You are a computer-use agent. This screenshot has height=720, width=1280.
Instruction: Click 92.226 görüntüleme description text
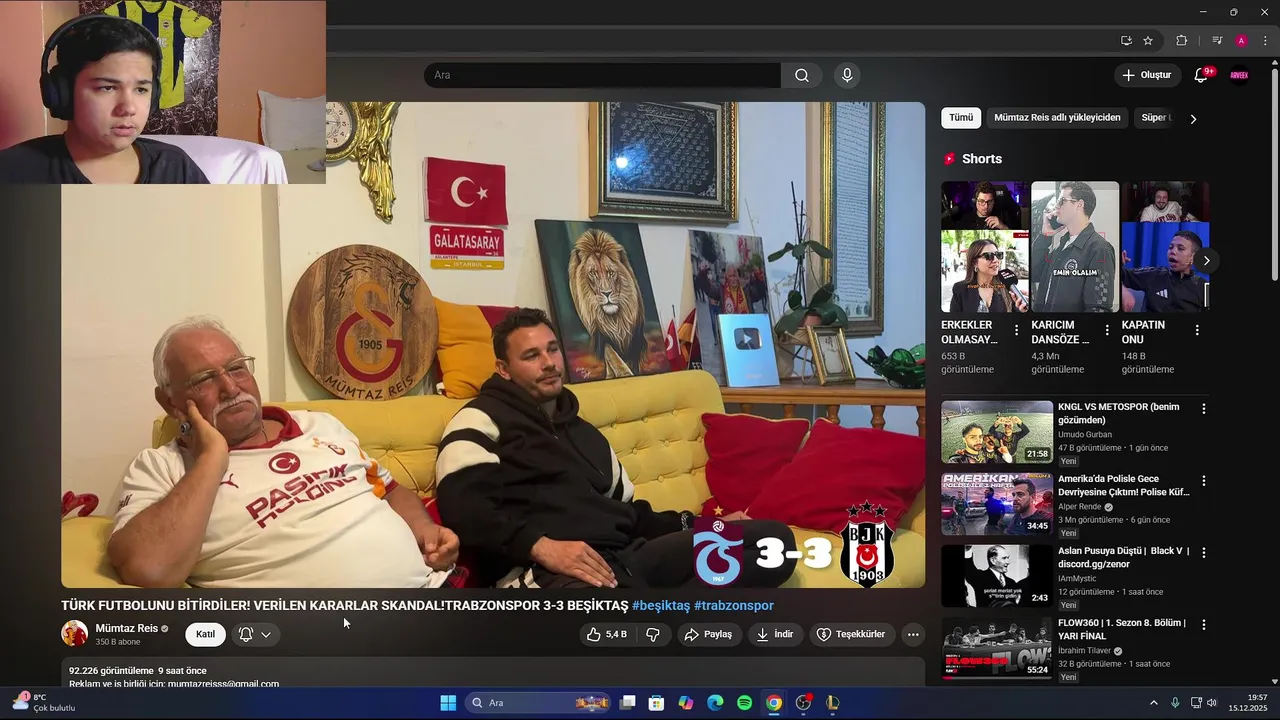click(111, 671)
